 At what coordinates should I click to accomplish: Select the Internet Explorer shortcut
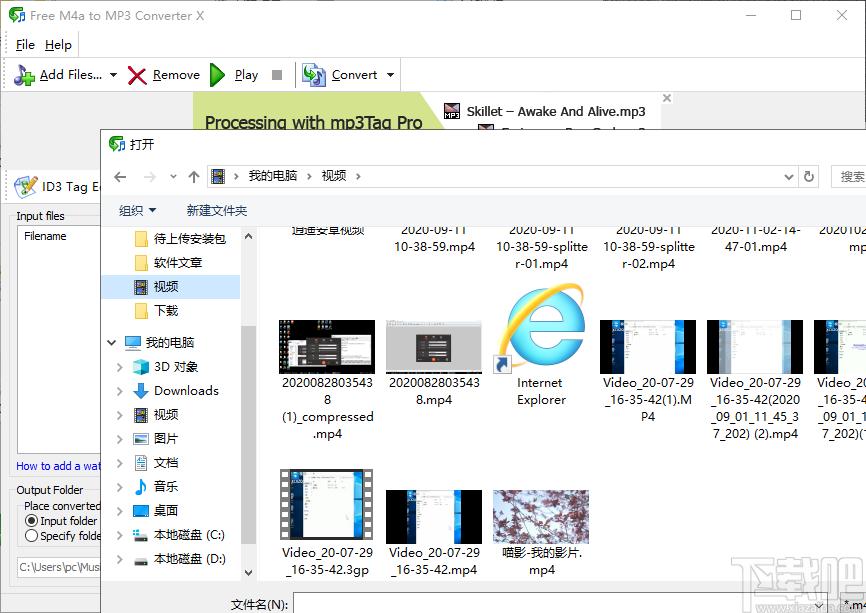[x=541, y=346]
